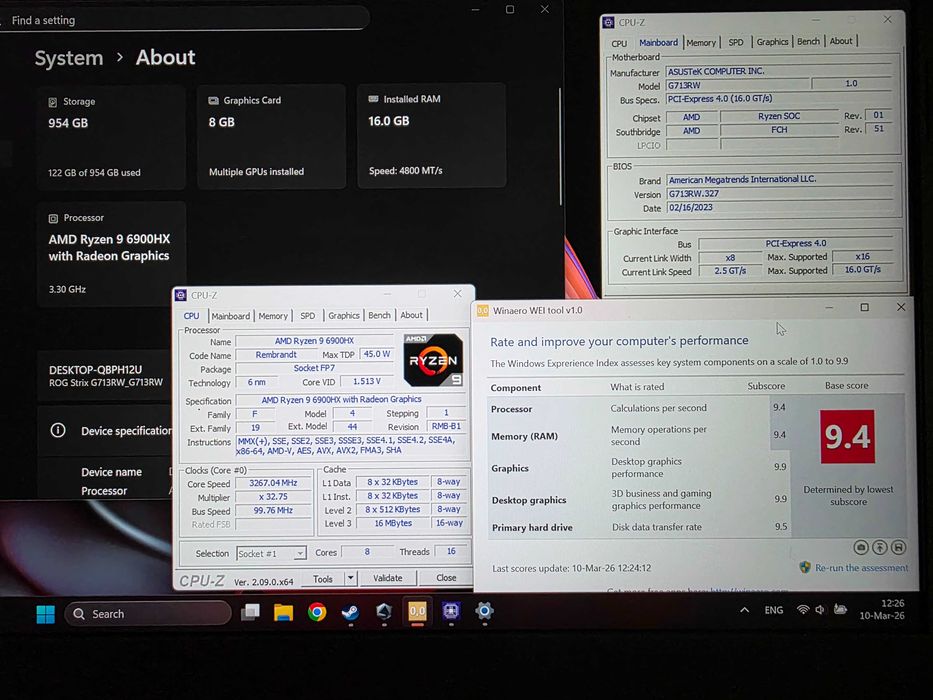
Task: Open File Explorer from the taskbar
Action: 283,612
